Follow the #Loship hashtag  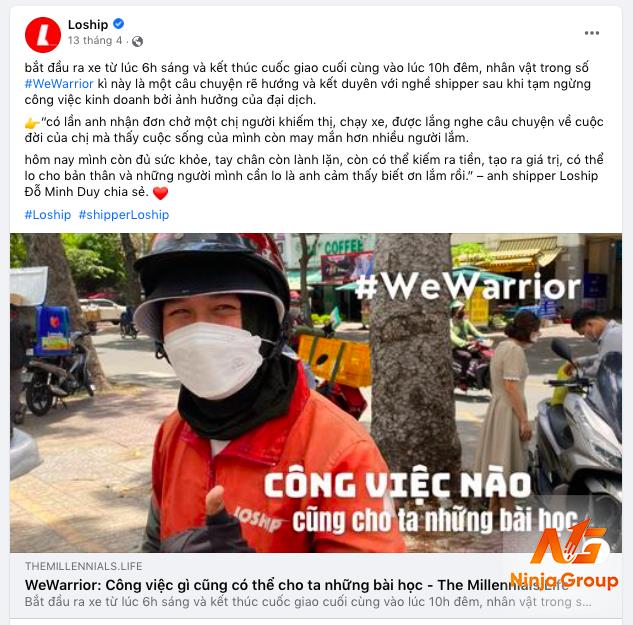(x=48, y=215)
